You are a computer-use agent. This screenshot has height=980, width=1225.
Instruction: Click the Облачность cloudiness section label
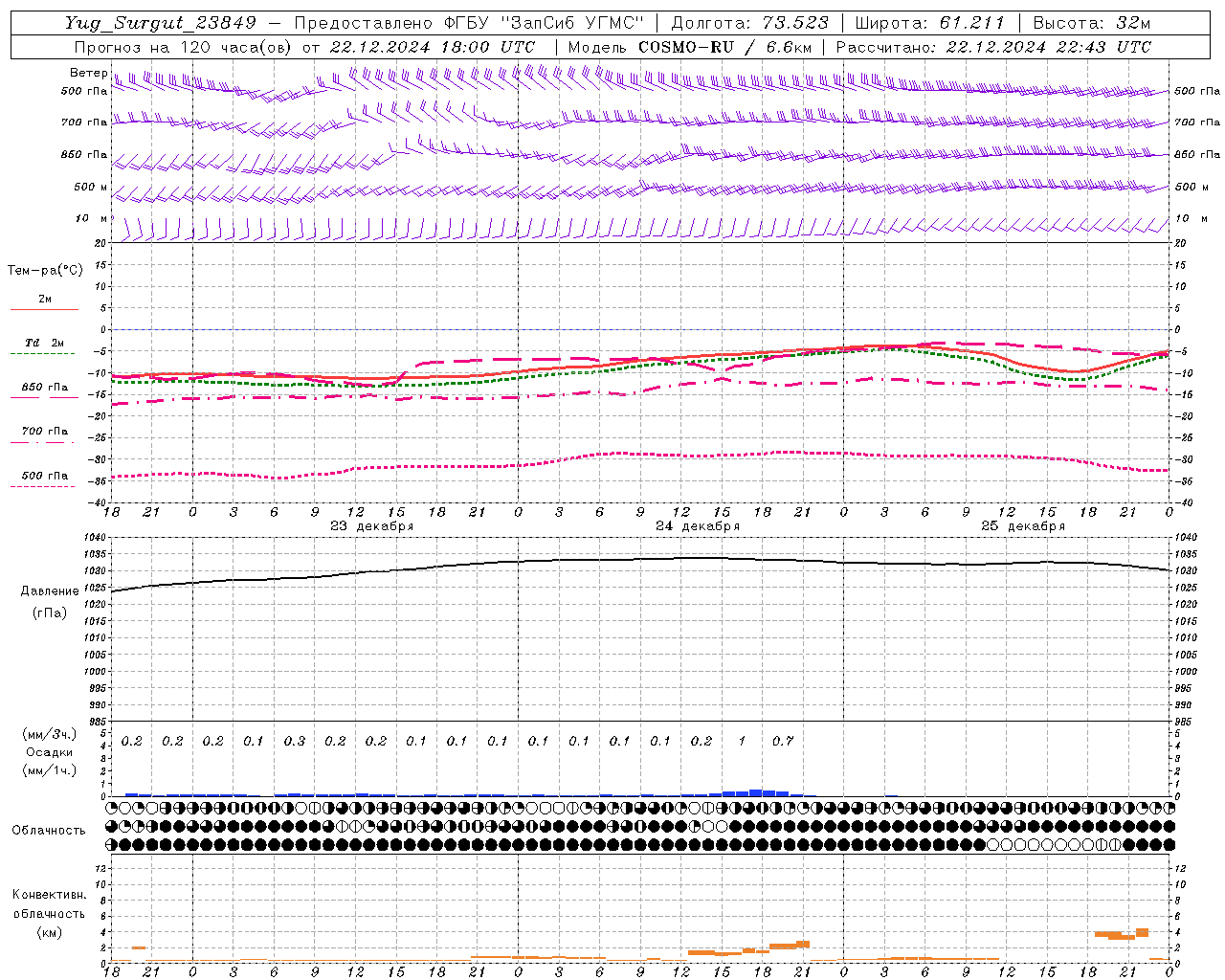pos(49,830)
